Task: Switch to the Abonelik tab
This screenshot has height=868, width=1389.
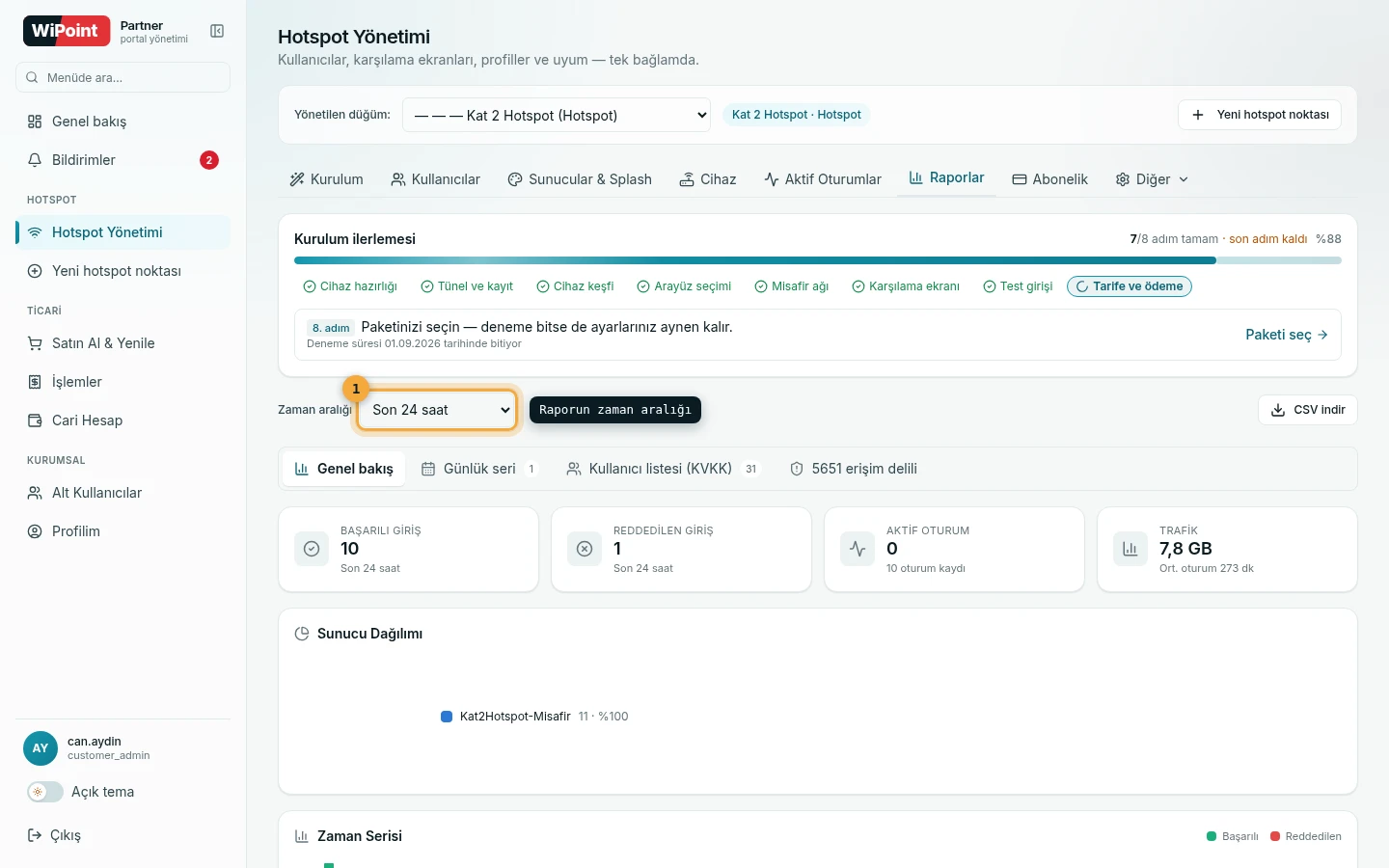Action: click(x=1049, y=179)
